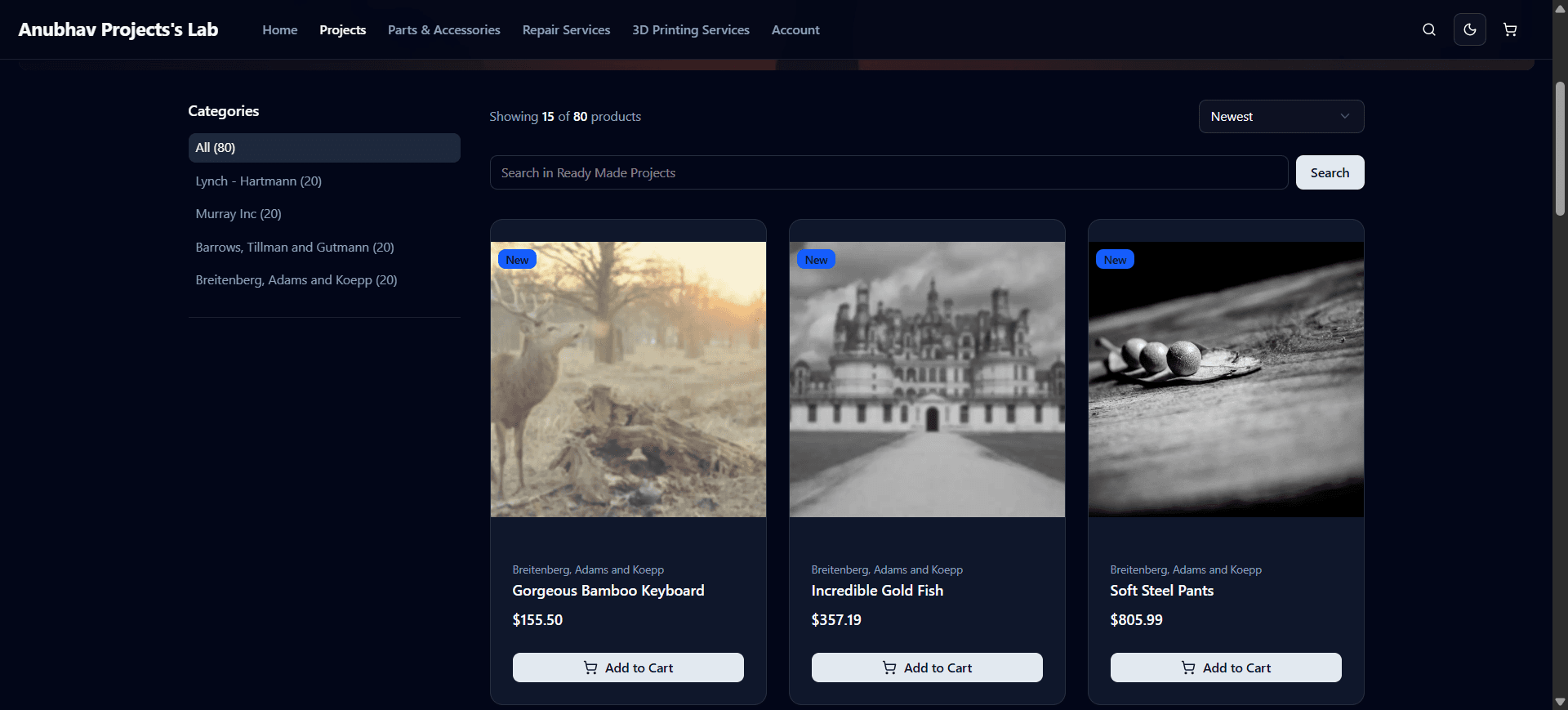This screenshot has height=710, width=1568.
Task: Toggle dark mode with the moon icon
Action: pos(1469,29)
